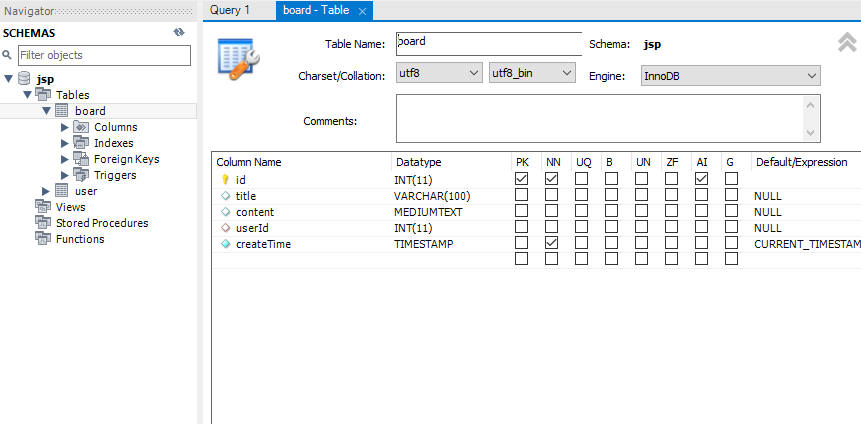Expand the Foreign Keys node
The height and width of the screenshot is (424, 861).
pos(65,159)
